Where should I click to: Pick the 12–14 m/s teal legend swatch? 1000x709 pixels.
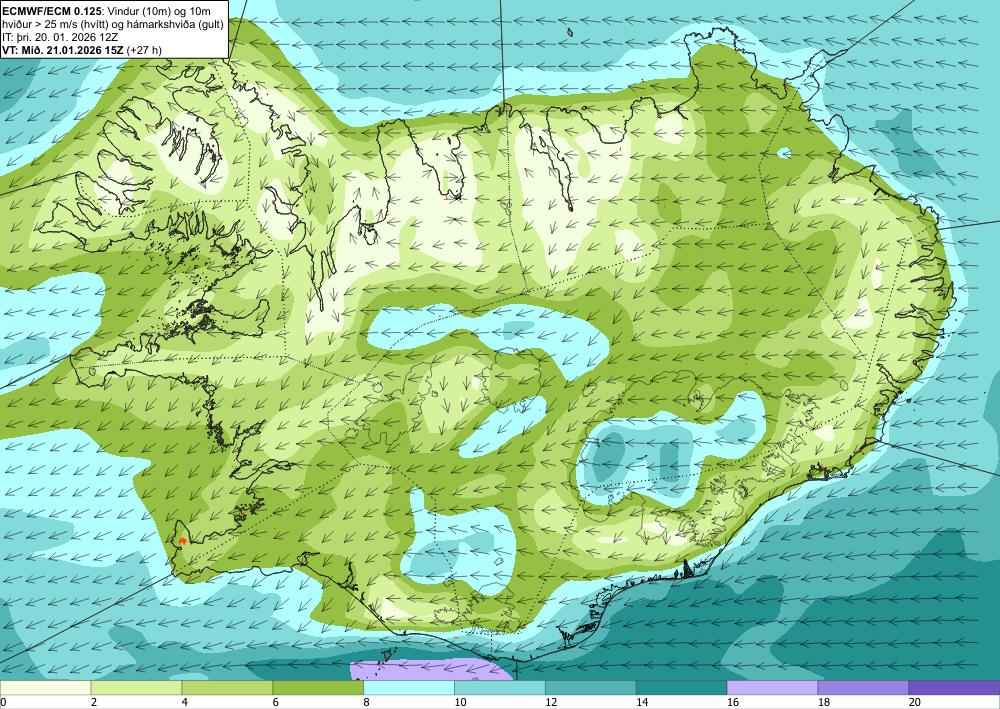591,687
